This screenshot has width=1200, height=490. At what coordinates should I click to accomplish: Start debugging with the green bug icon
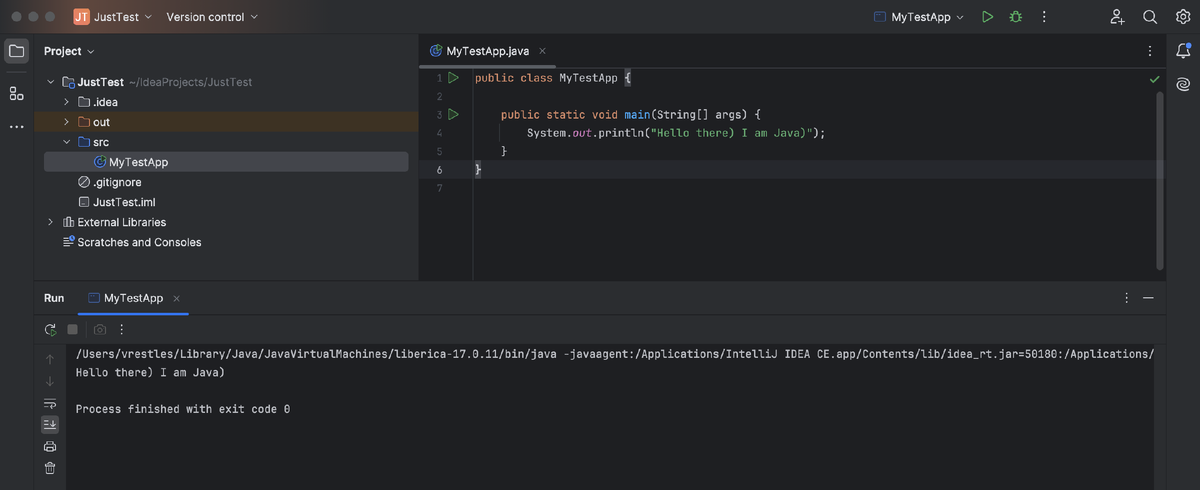point(1016,17)
